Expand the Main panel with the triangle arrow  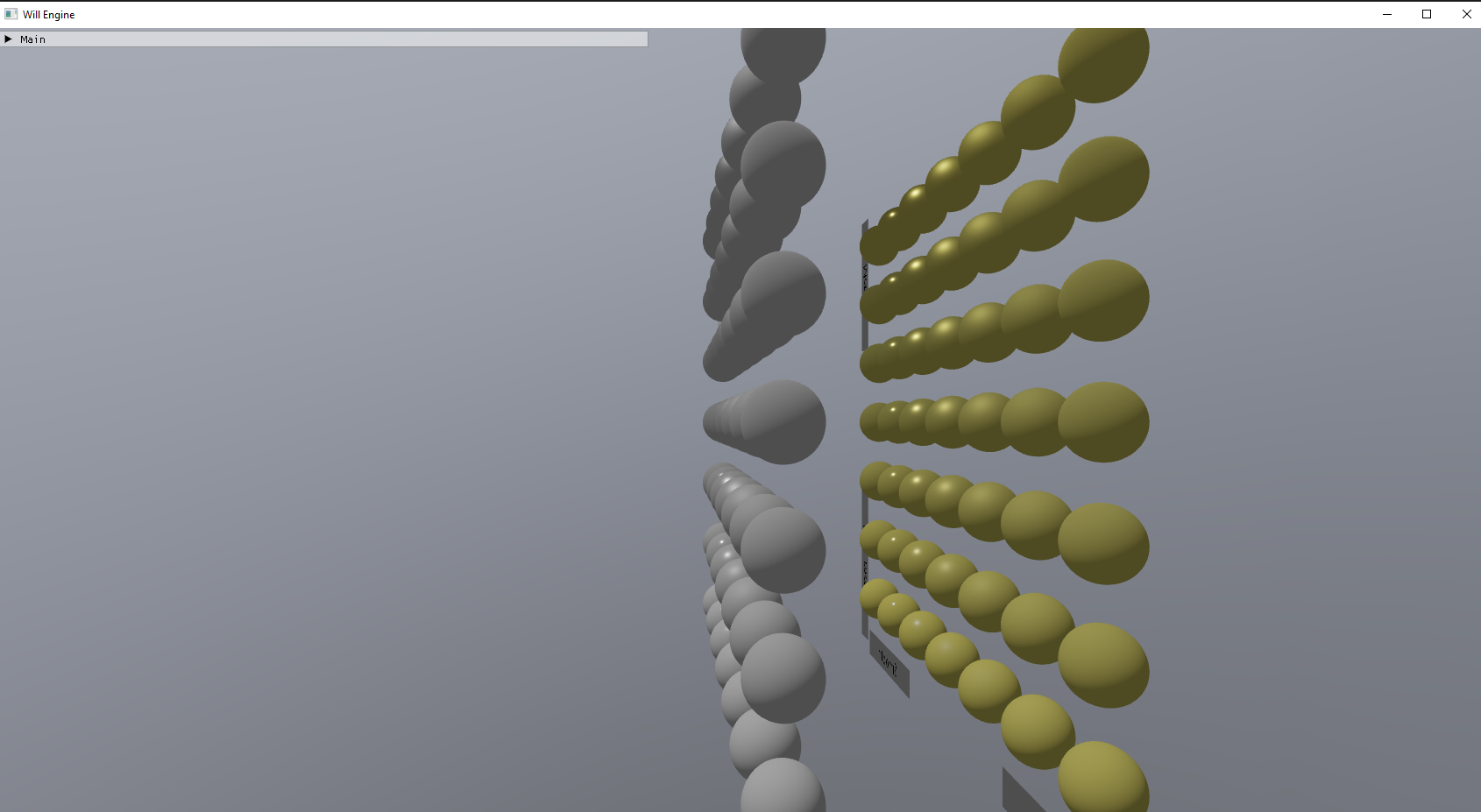[x=9, y=39]
